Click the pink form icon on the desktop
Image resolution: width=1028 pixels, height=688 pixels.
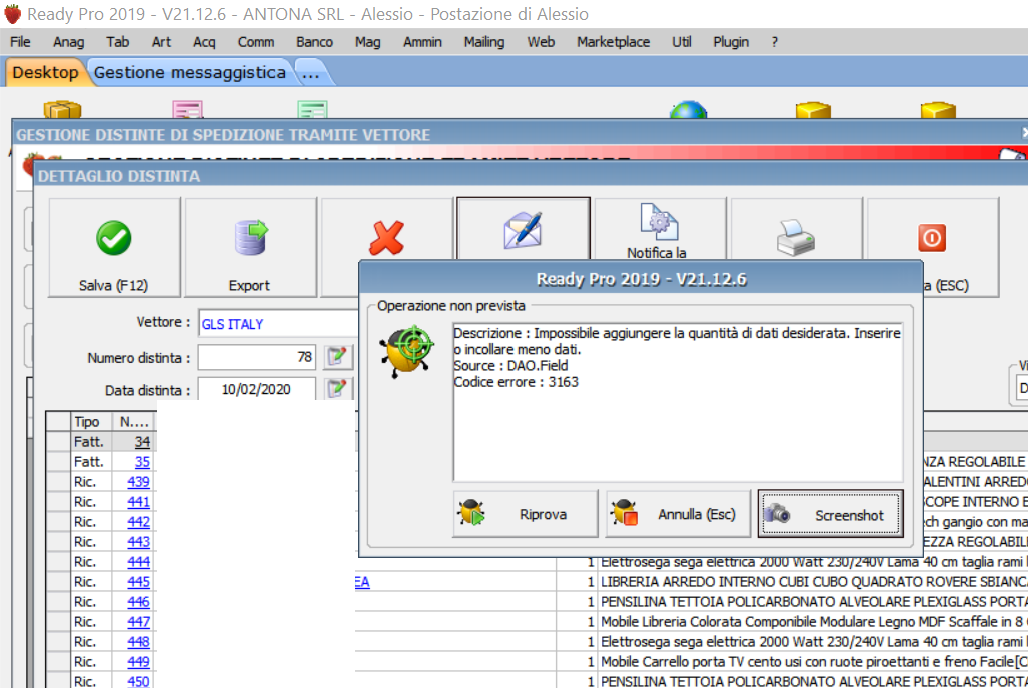tap(188, 109)
